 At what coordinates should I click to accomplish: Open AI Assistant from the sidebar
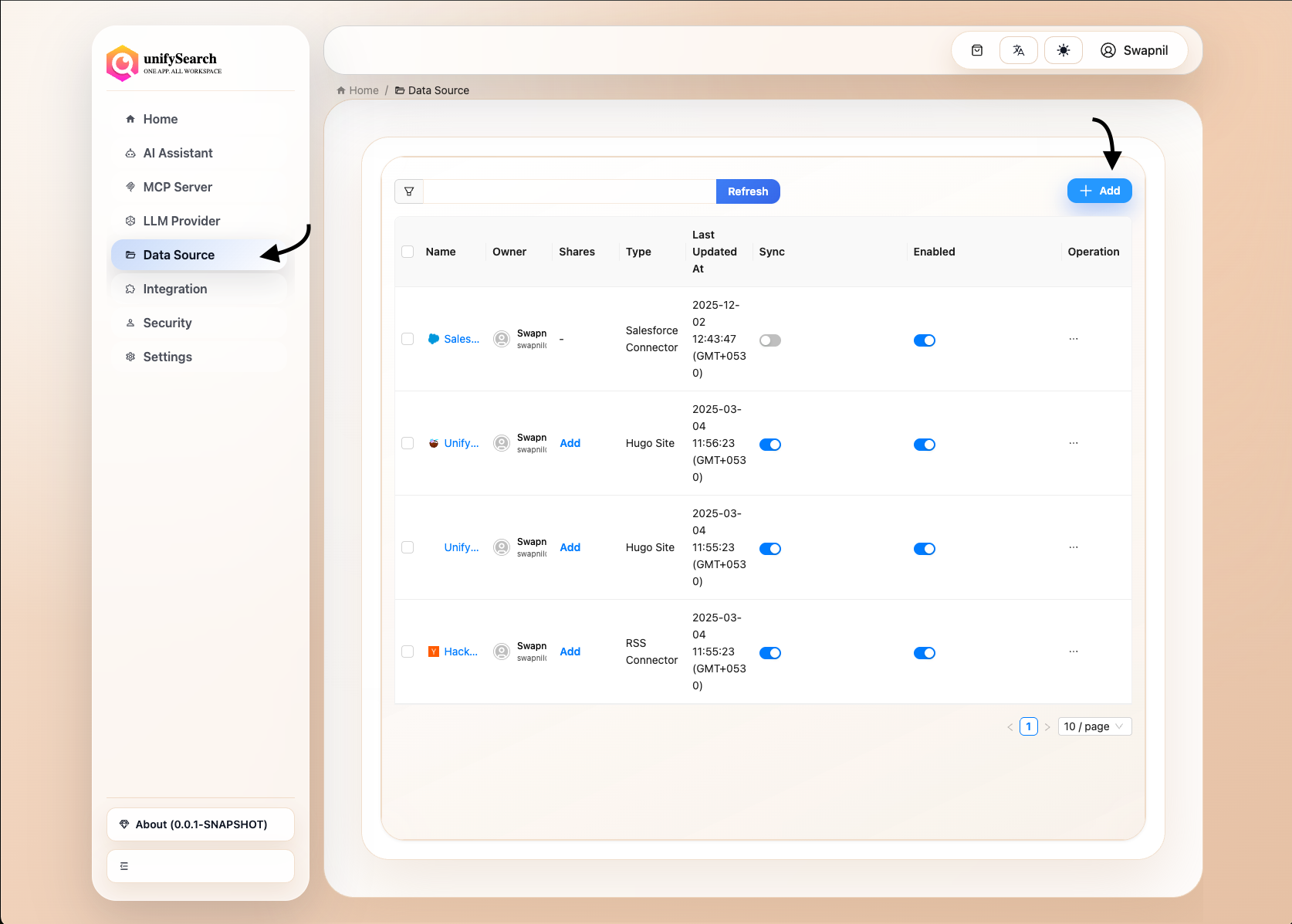[x=178, y=153]
